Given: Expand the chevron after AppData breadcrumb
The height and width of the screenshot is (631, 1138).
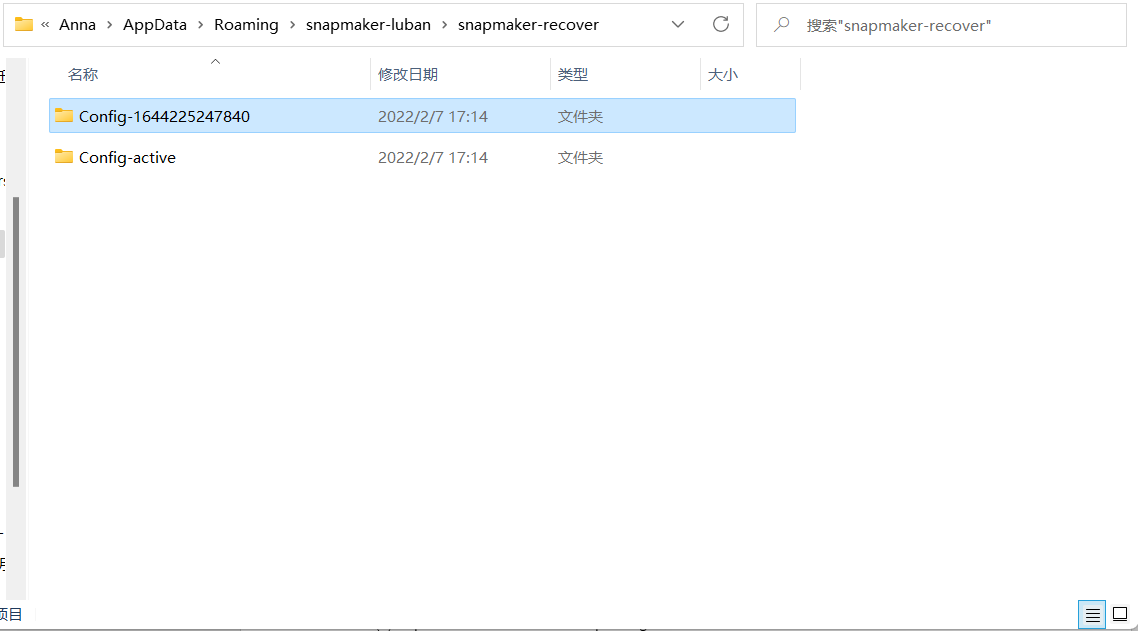Looking at the screenshot, I should point(200,25).
